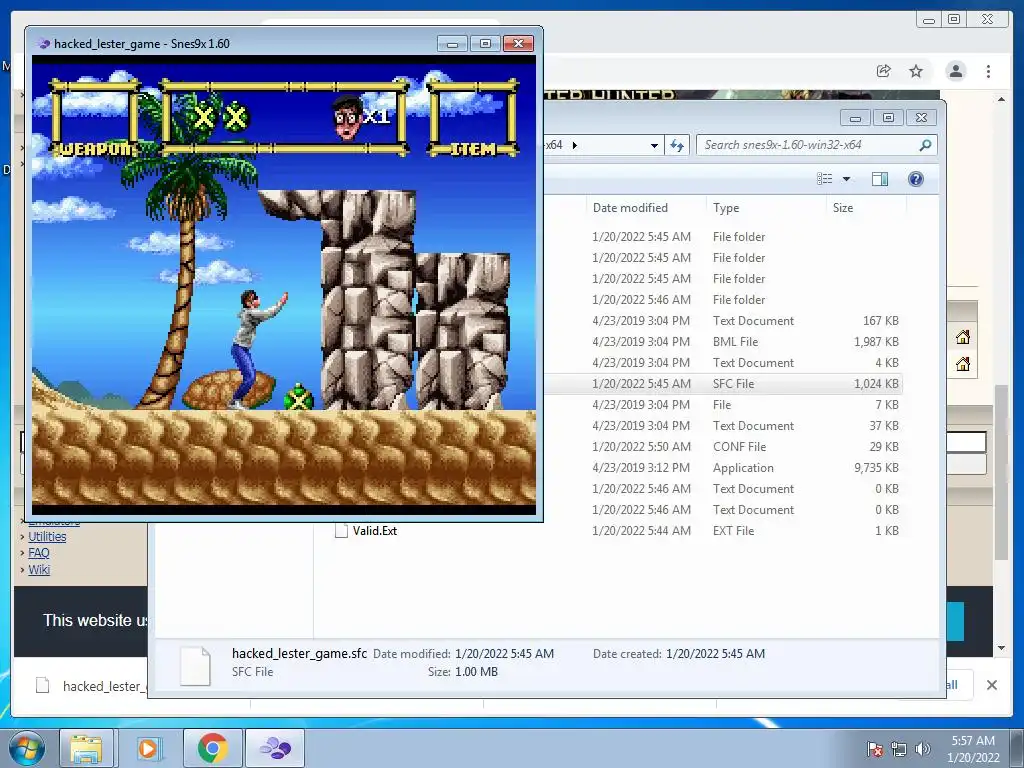This screenshot has height=768, width=1024.
Task: Switch to Snes9x taskbar icon
Action: click(x=276, y=748)
